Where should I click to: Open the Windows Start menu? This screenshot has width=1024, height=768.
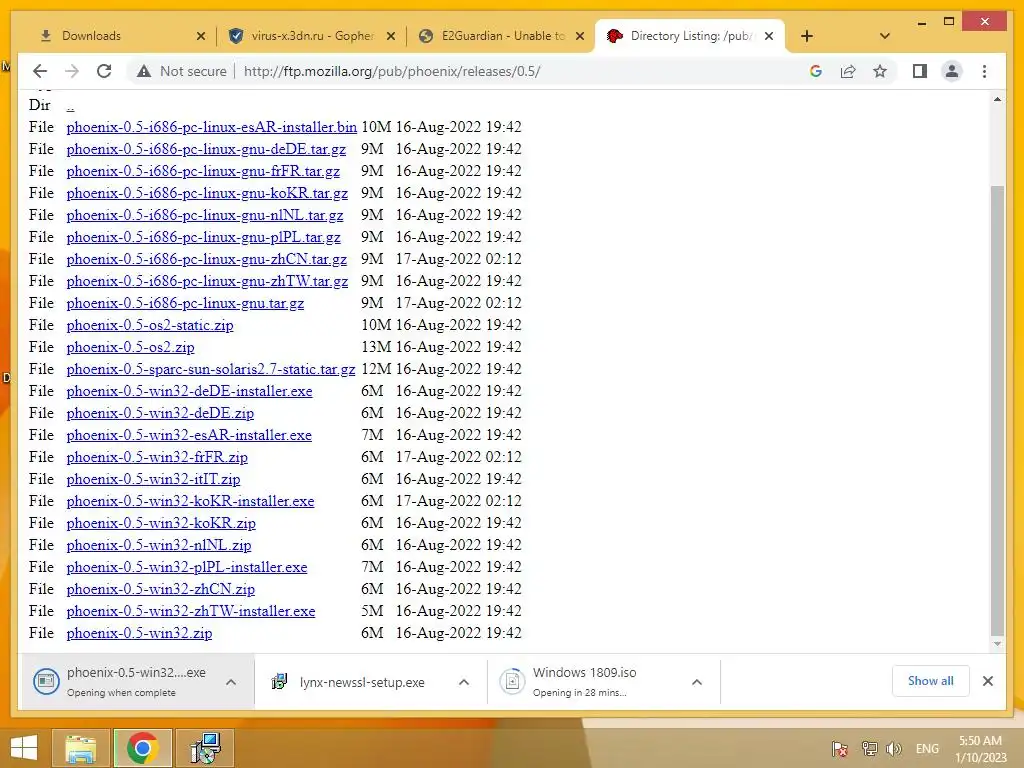pos(24,748)
